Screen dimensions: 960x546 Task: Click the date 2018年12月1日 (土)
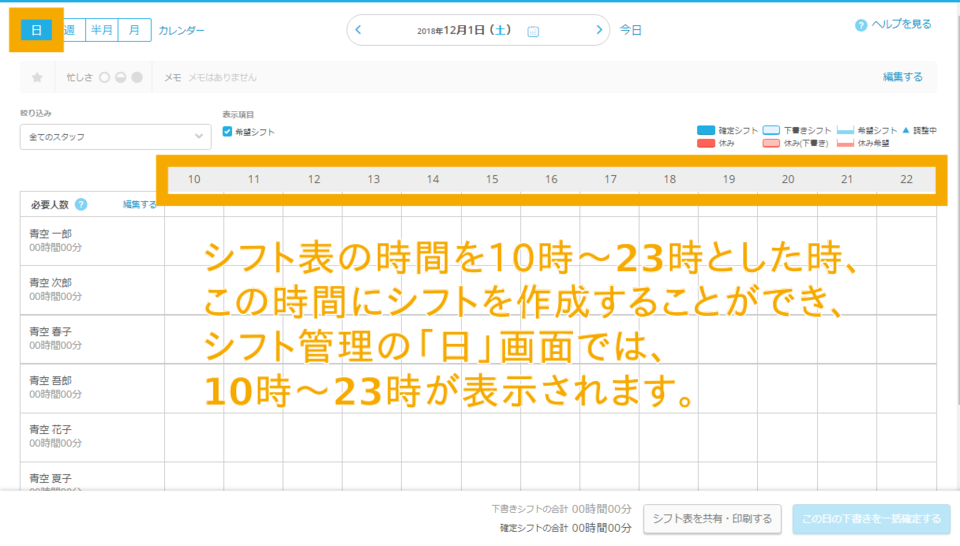coord(464,31)
